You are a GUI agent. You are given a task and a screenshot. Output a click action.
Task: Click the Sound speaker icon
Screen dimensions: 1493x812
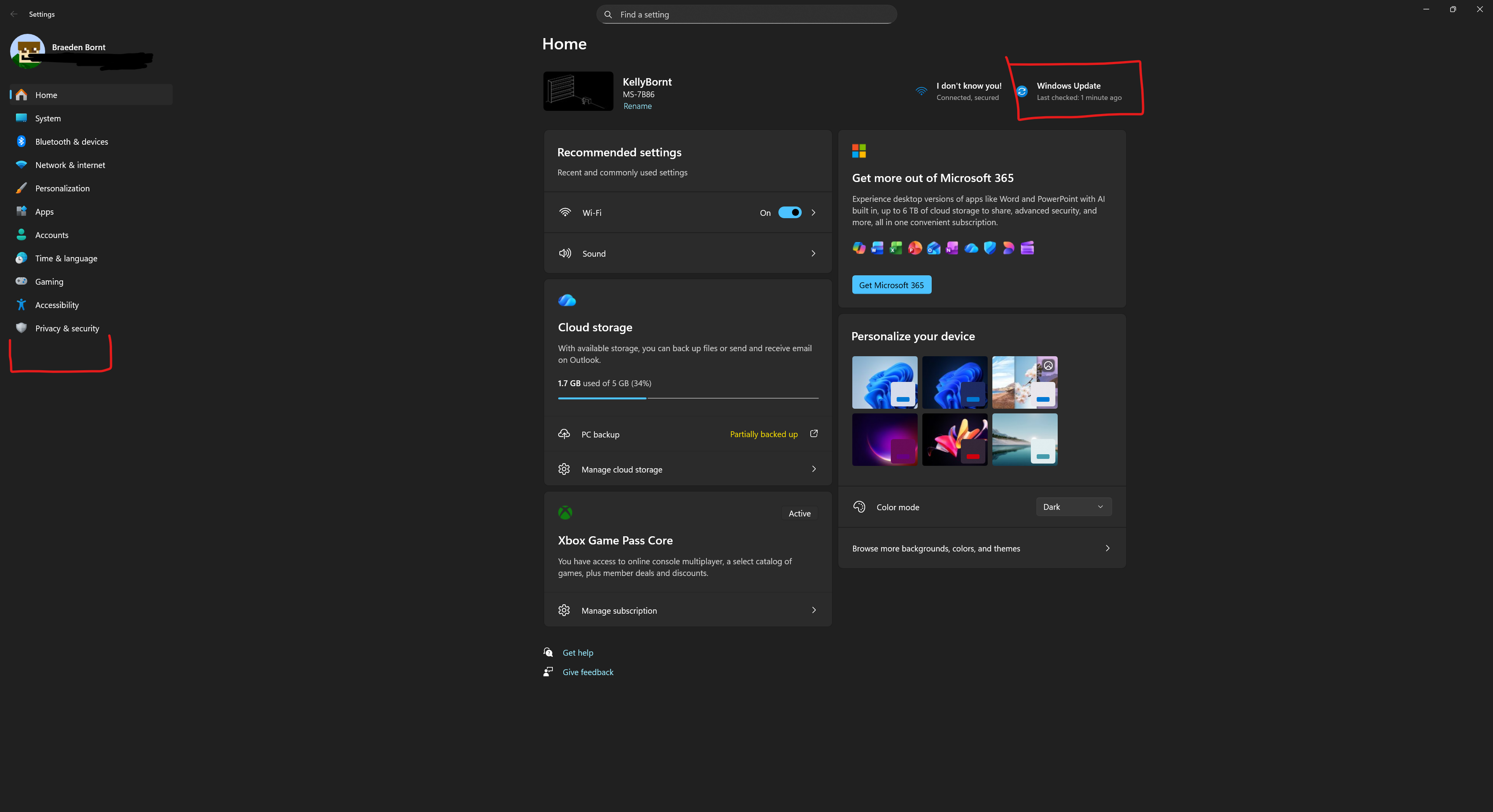(x=565, y=253)
